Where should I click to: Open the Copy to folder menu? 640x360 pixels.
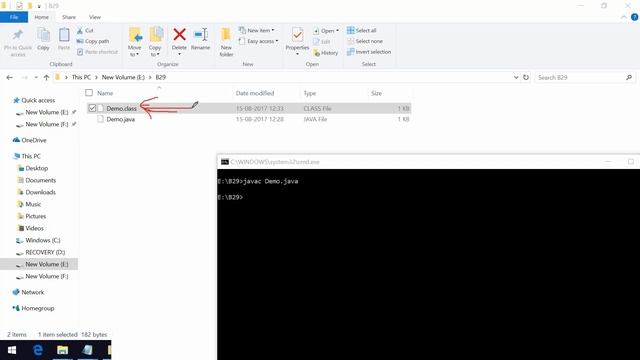(x=155, y=42)
